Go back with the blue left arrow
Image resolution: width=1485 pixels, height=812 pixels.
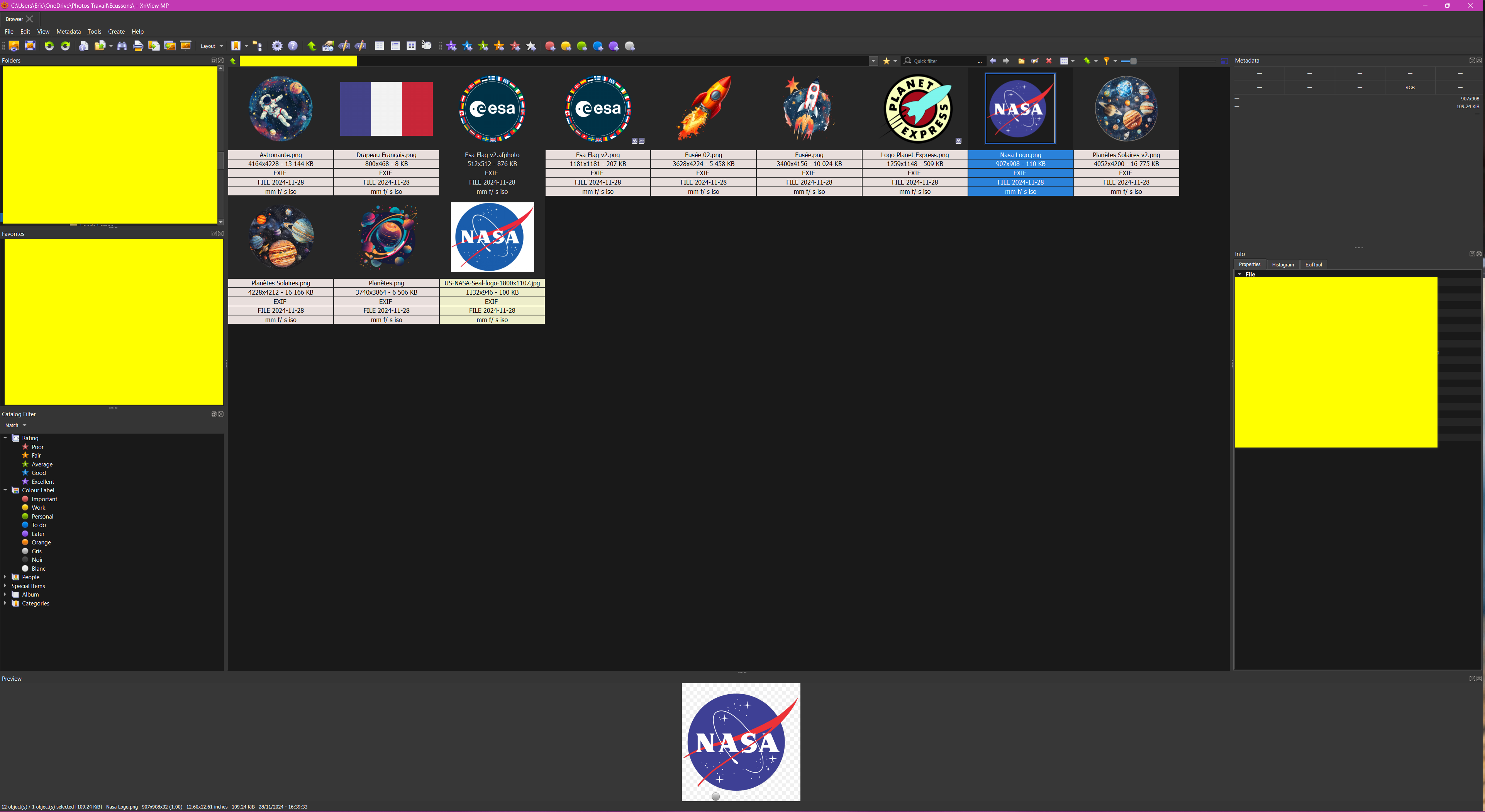point(993,61)
